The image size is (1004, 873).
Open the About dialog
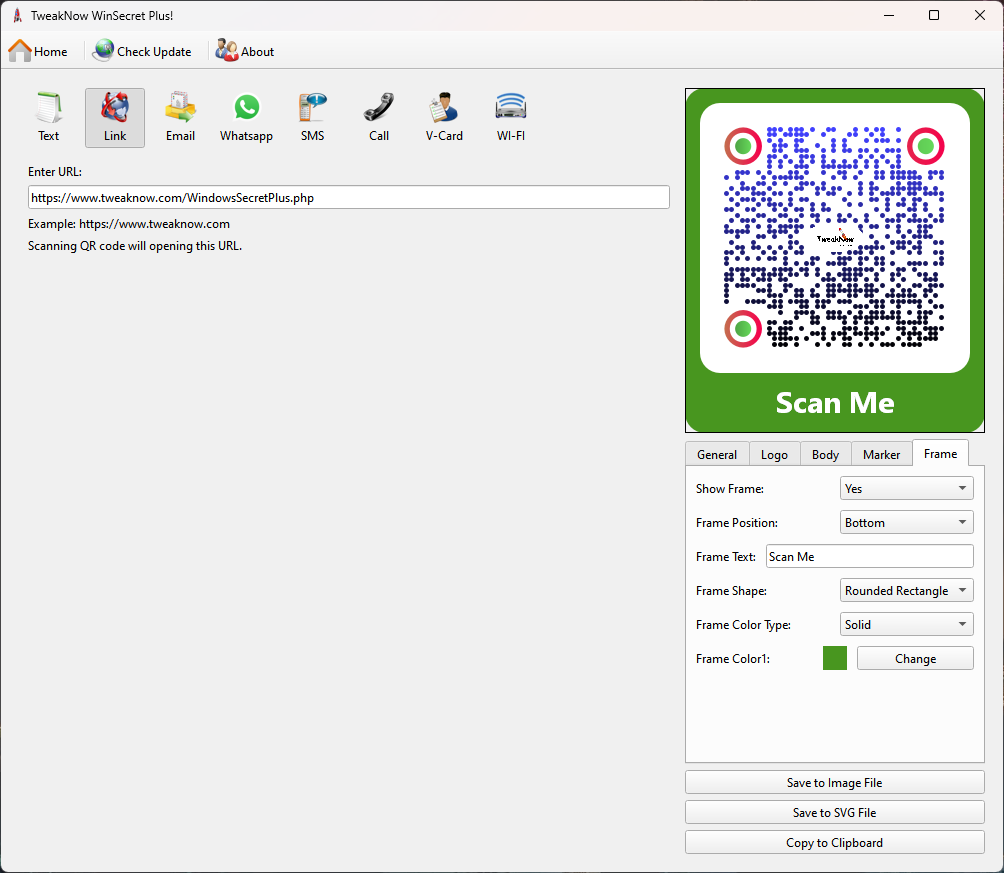(245, 51)
